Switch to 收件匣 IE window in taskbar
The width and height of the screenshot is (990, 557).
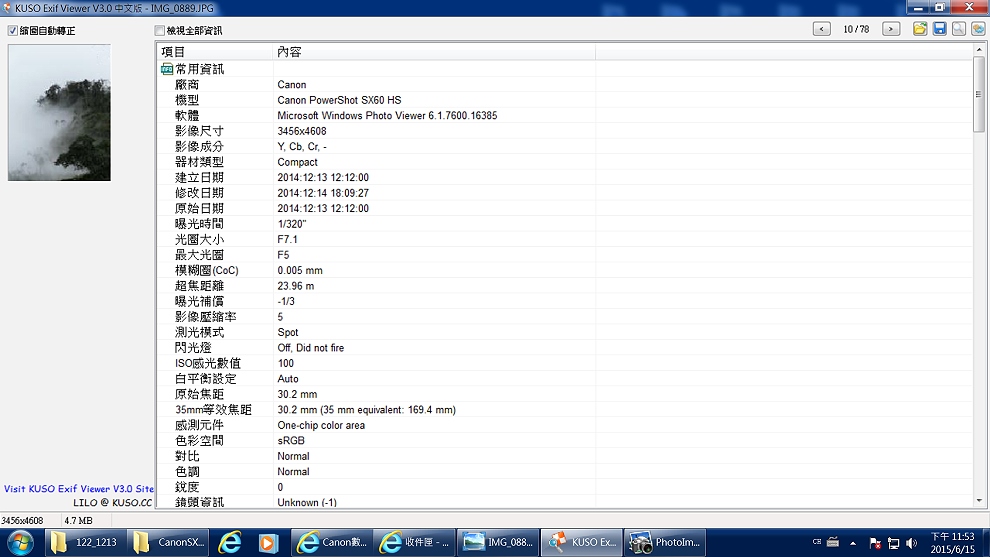pyautogui.click(x=414, y=542)
